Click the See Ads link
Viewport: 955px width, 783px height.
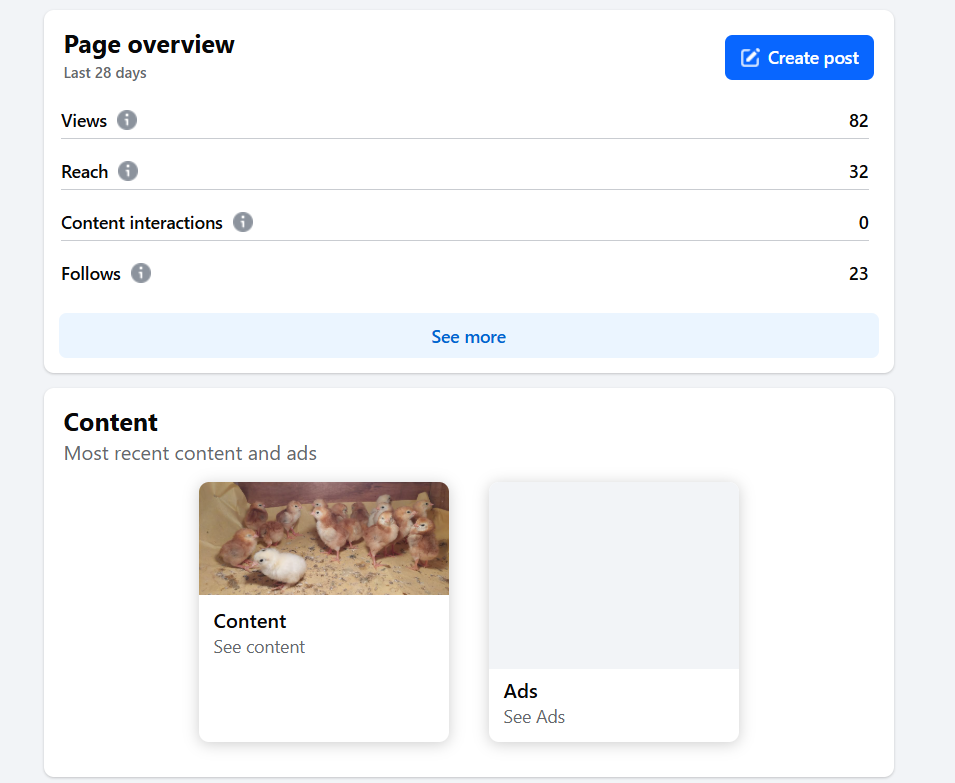(x=534, y=717)
